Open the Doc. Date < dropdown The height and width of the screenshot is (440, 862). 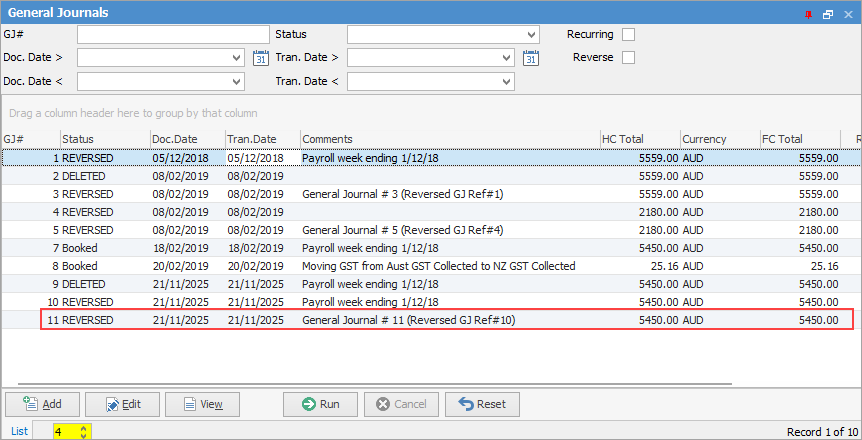(x=236, y=81)
